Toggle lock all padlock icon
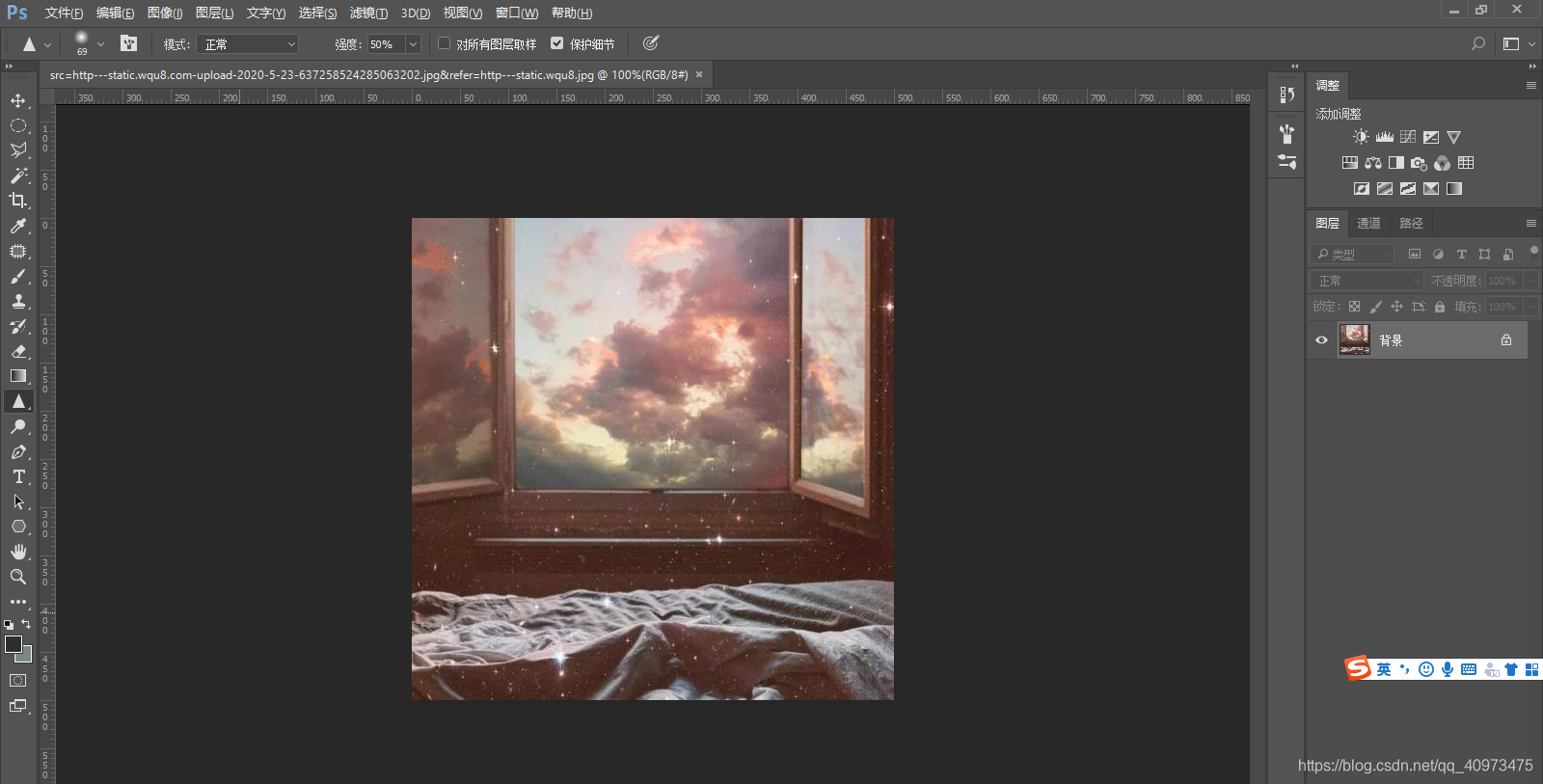 tap(1440, 307)
